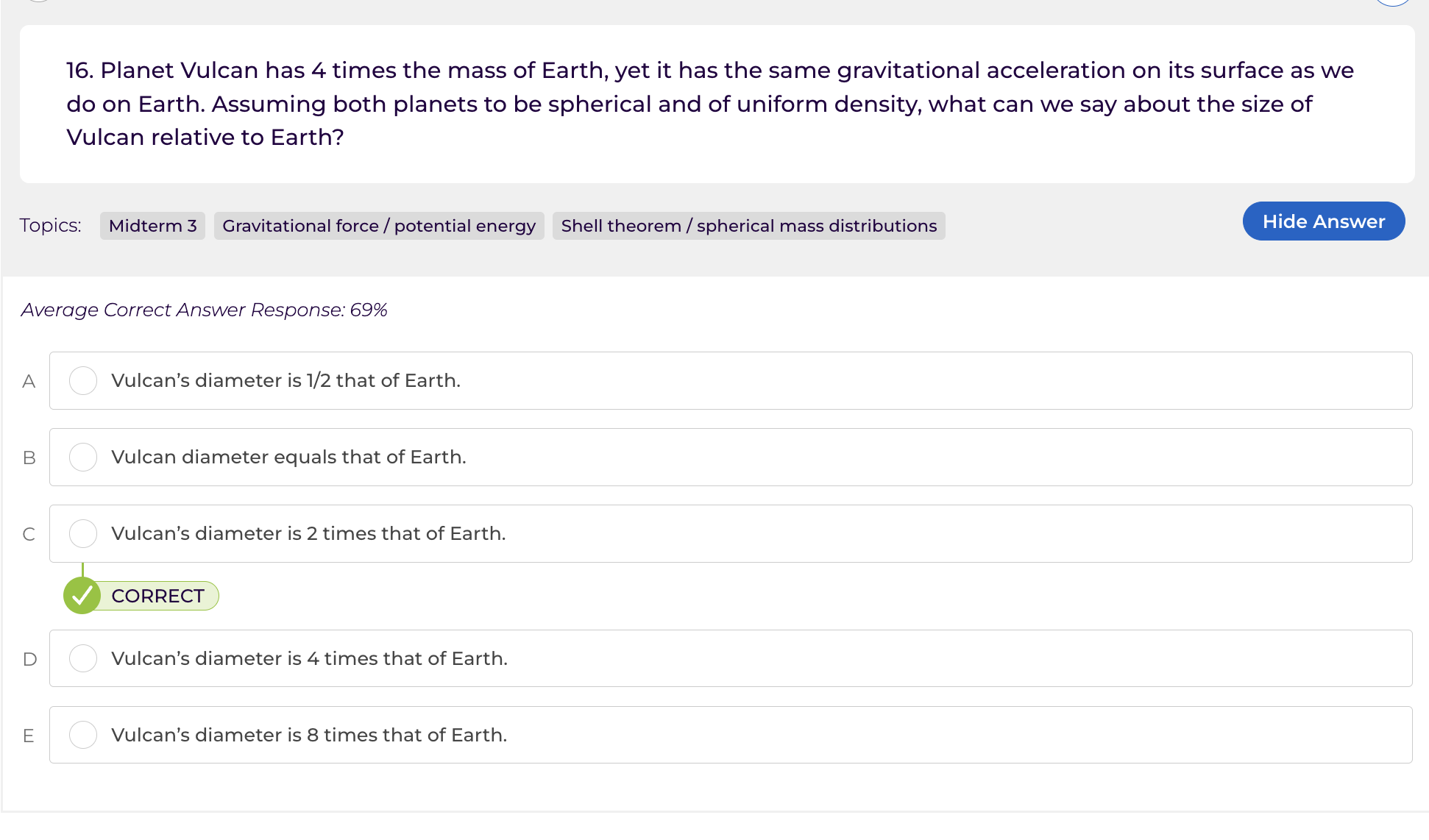Select answer 'Vulcan's diameter is 2 times that of Earth'
Screen dimensions: 1429x840
coord(308,533)
